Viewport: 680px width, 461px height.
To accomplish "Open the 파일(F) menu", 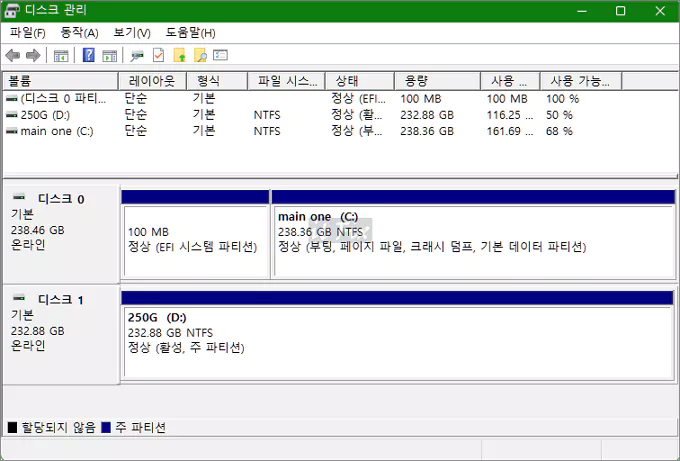I will [x=28, y=33].
